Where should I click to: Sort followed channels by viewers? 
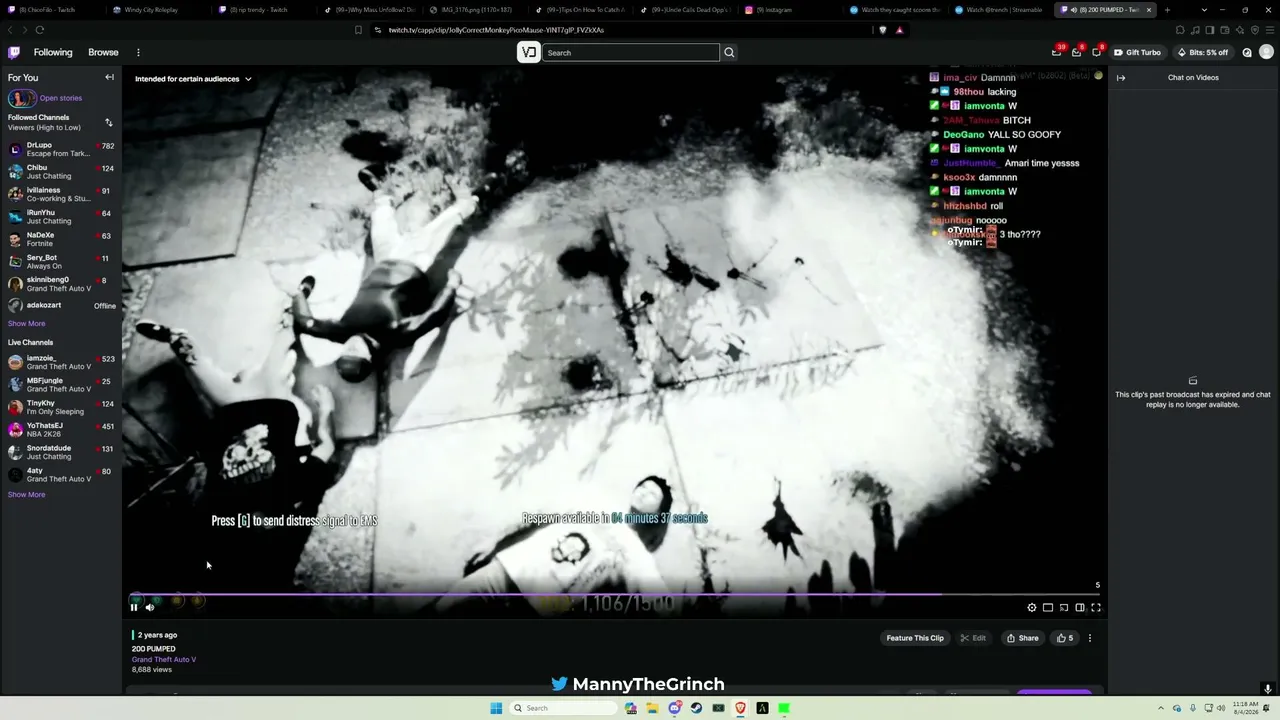coord(109,122)
